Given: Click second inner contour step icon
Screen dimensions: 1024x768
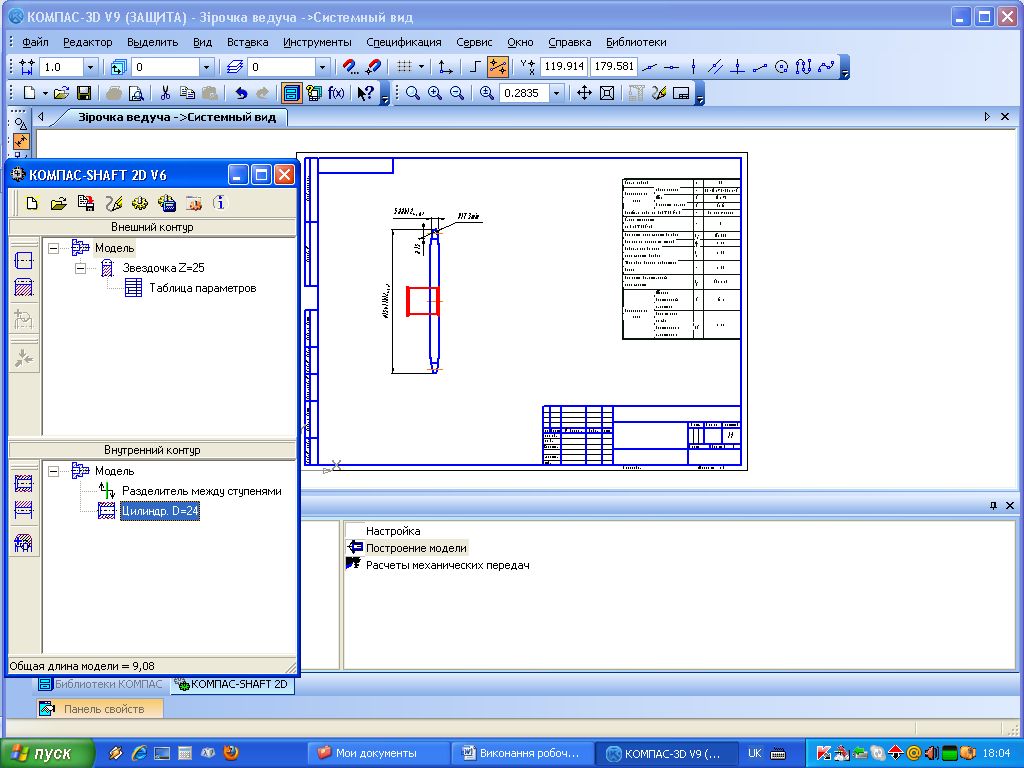Looking at the screenshot, I should pyautogui.click(x=24, y=510).
